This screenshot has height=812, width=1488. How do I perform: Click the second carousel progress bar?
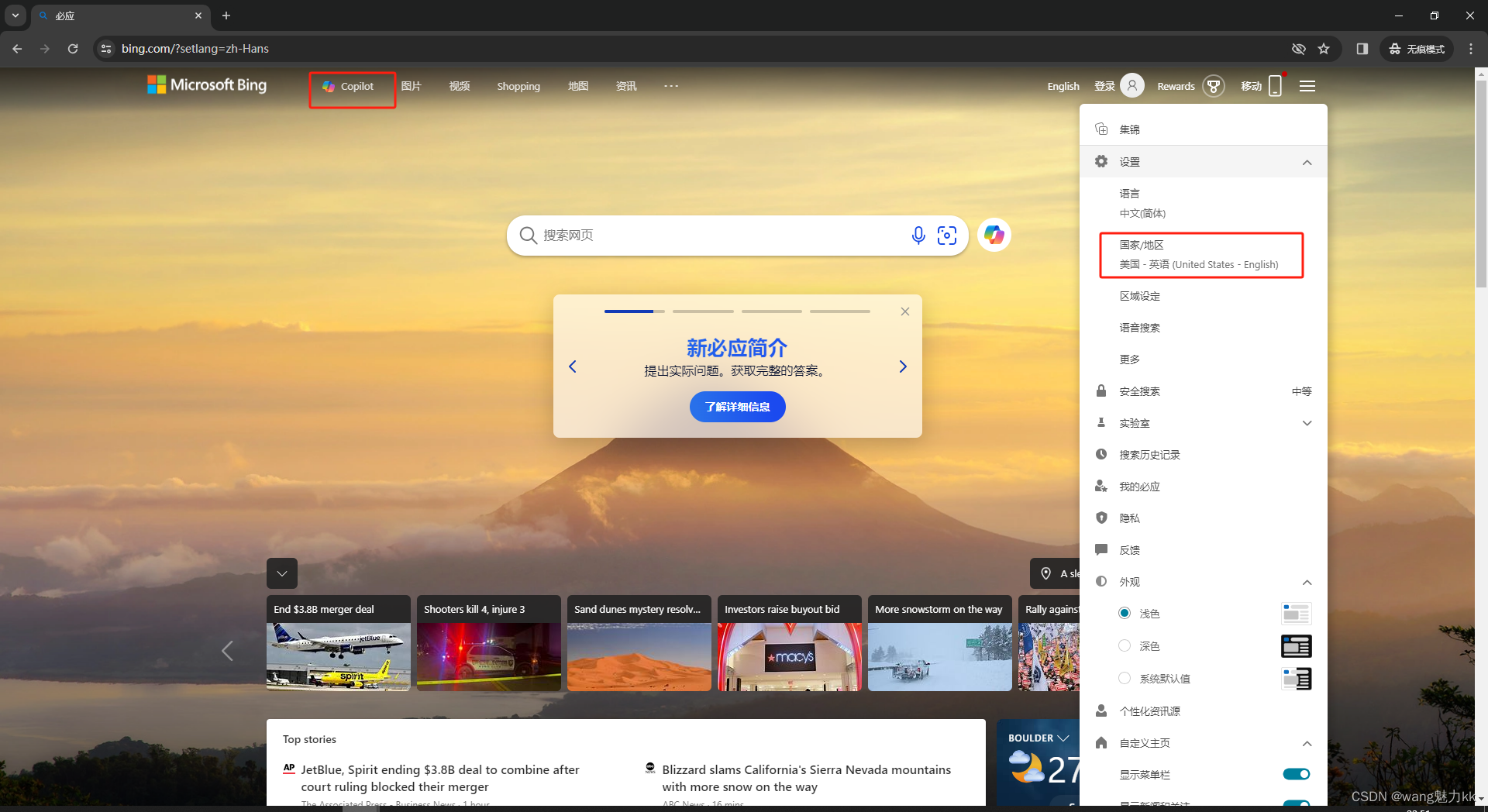click(x=702, y=311)
